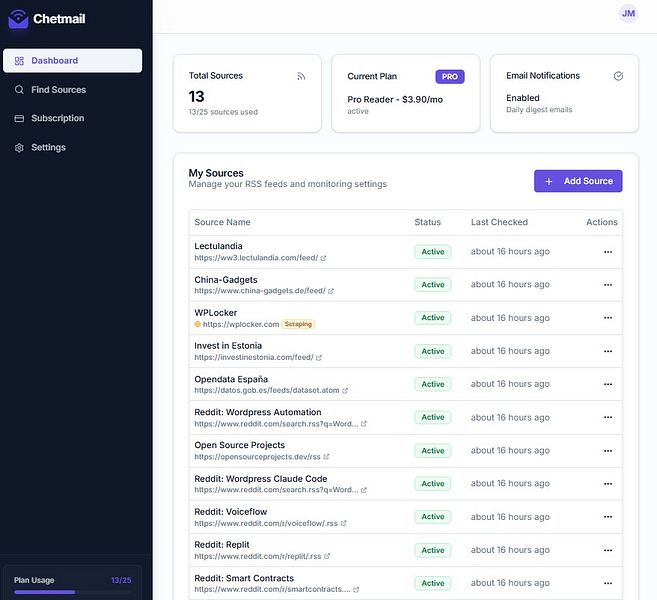This screenshot has height=600, width=657.
Task: Open external link icon for Invest in Estonia
Action: [x=319, y=358]
